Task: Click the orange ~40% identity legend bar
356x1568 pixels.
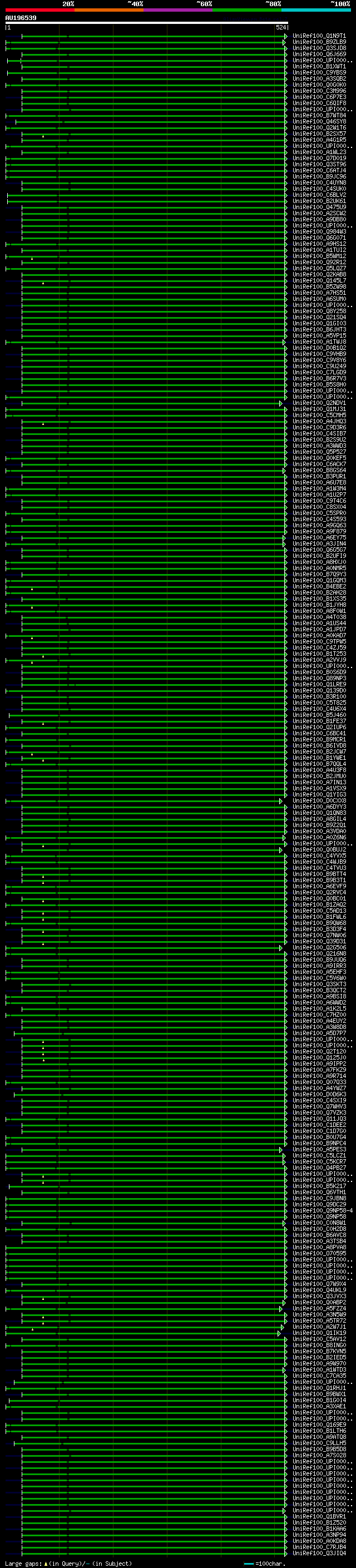Action: 109,10
